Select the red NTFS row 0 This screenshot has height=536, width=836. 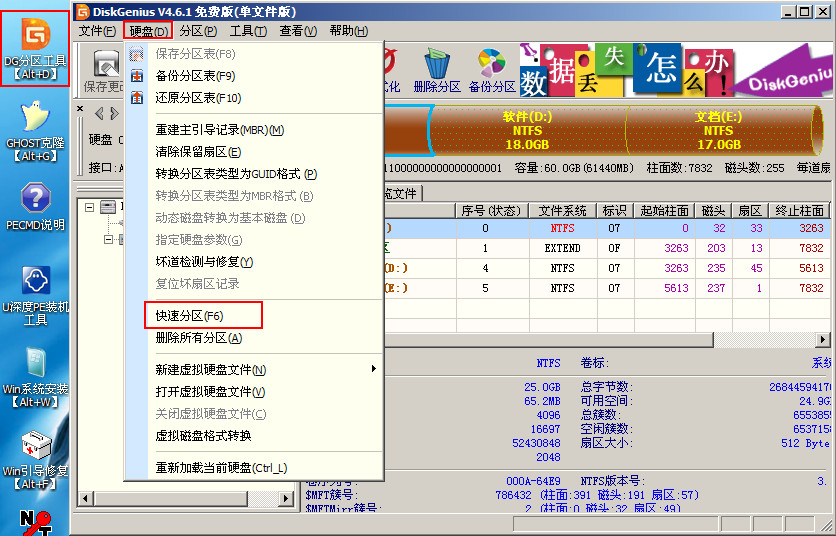click(607, 228)
